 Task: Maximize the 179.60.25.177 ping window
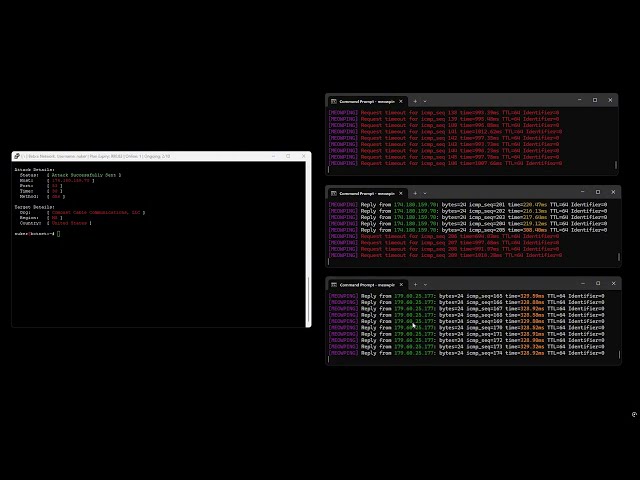pos(598,283)
